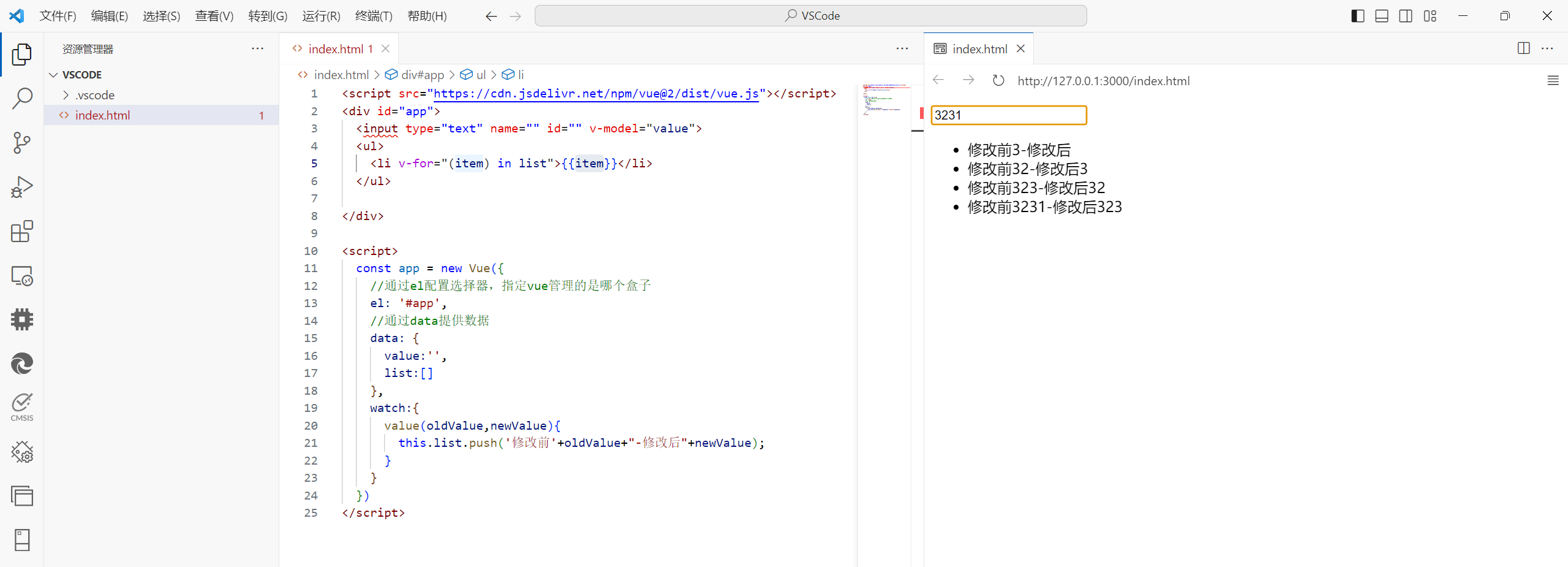The height and width of the screenshot is (567, 1568).
Task: Click the watch:{ code line
Action: pos(394,408)
